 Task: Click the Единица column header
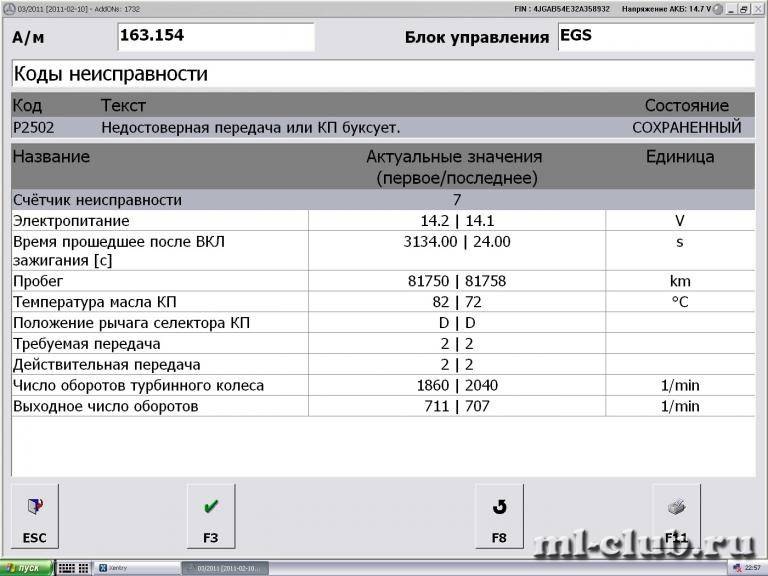680,157
